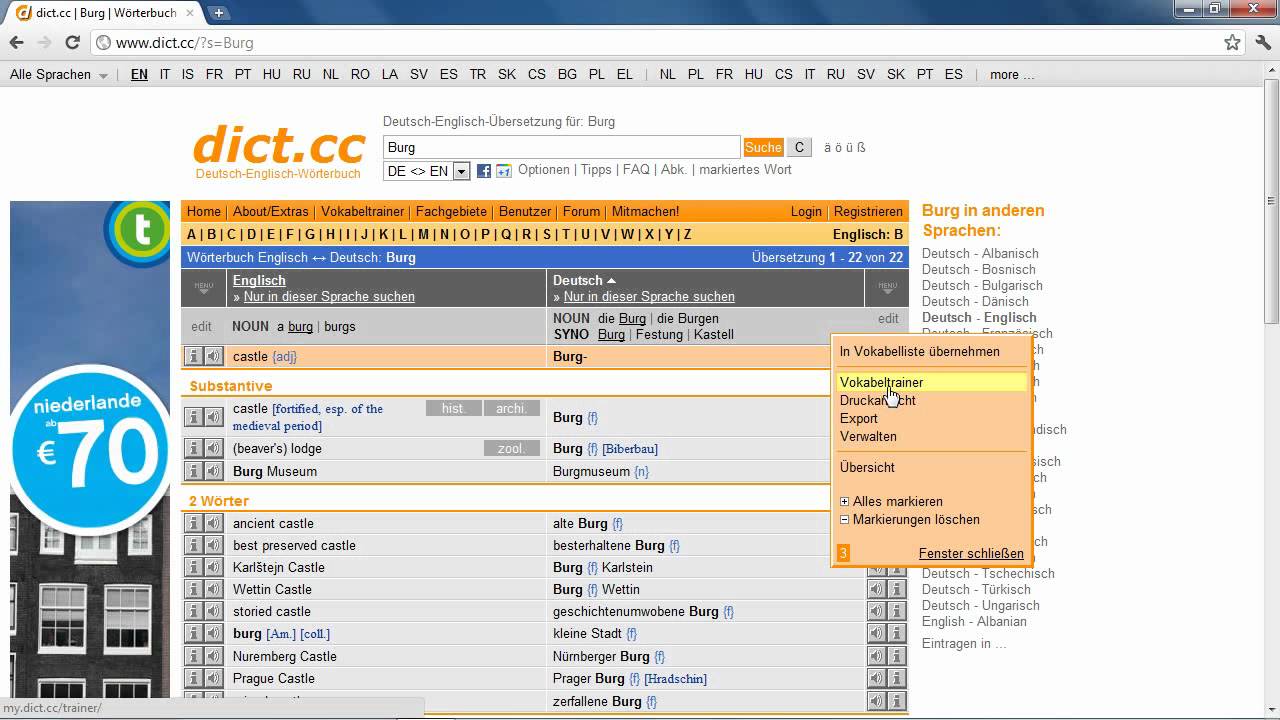Open the 'Login' link
Viewport: 1280px width, 720px height.
pos(806,211)
